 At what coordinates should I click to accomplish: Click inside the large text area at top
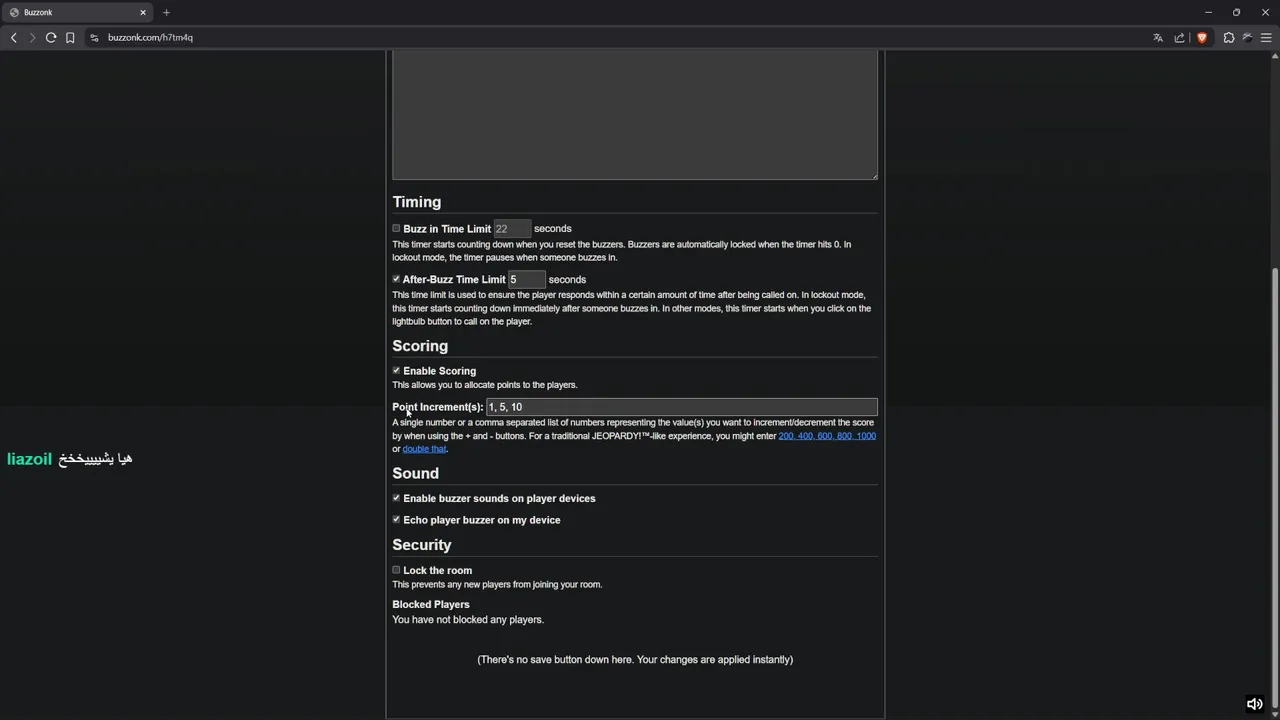point(635,115)
